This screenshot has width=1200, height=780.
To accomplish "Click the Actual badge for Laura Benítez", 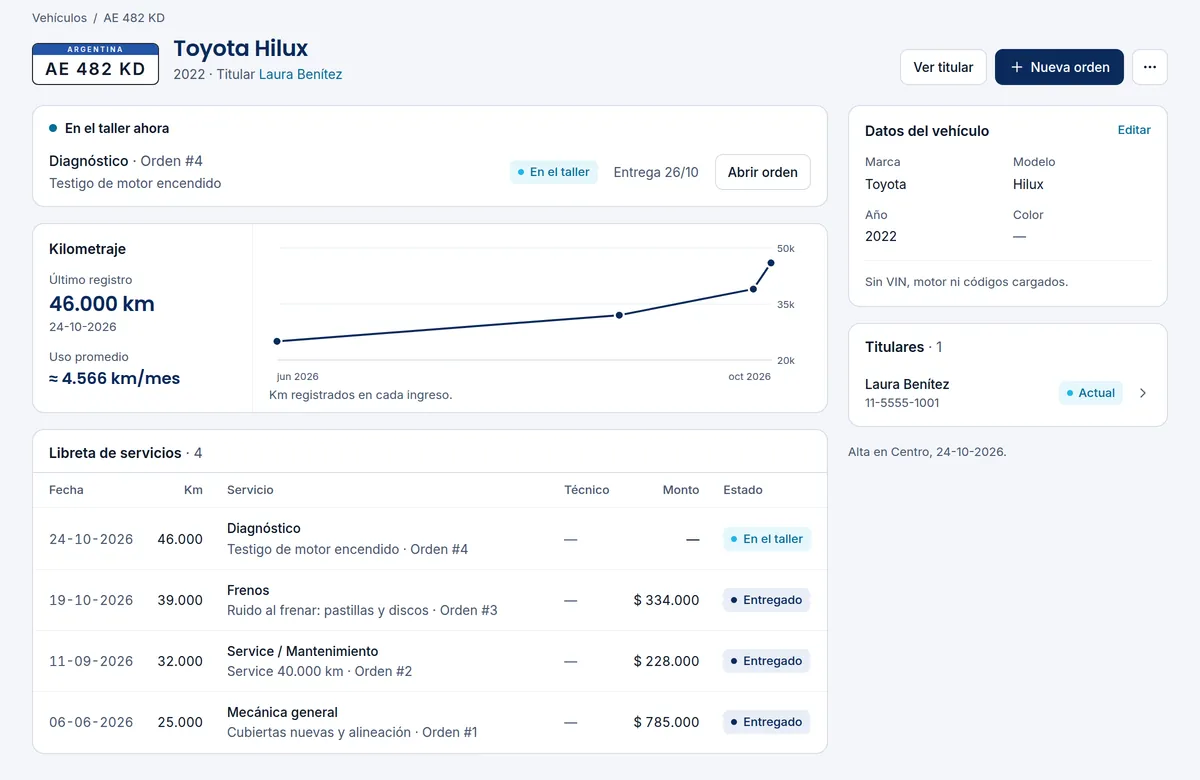I will pos(1091,393).
